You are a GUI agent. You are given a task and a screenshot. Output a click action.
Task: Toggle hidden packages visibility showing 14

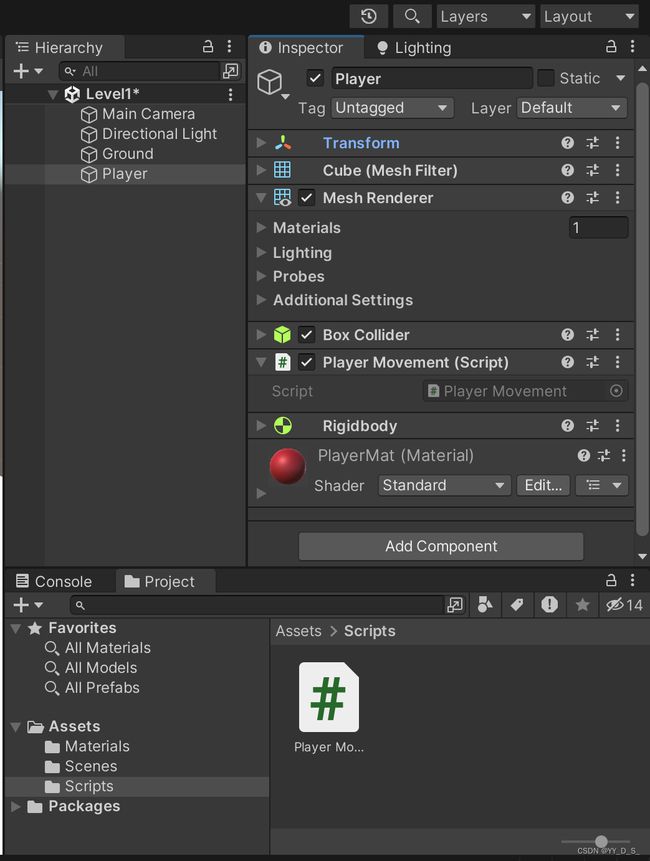pos(624,605)
